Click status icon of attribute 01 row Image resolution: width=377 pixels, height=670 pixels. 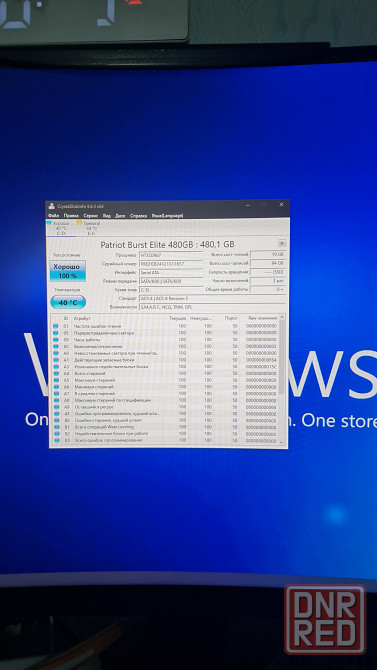click(56, 326)
